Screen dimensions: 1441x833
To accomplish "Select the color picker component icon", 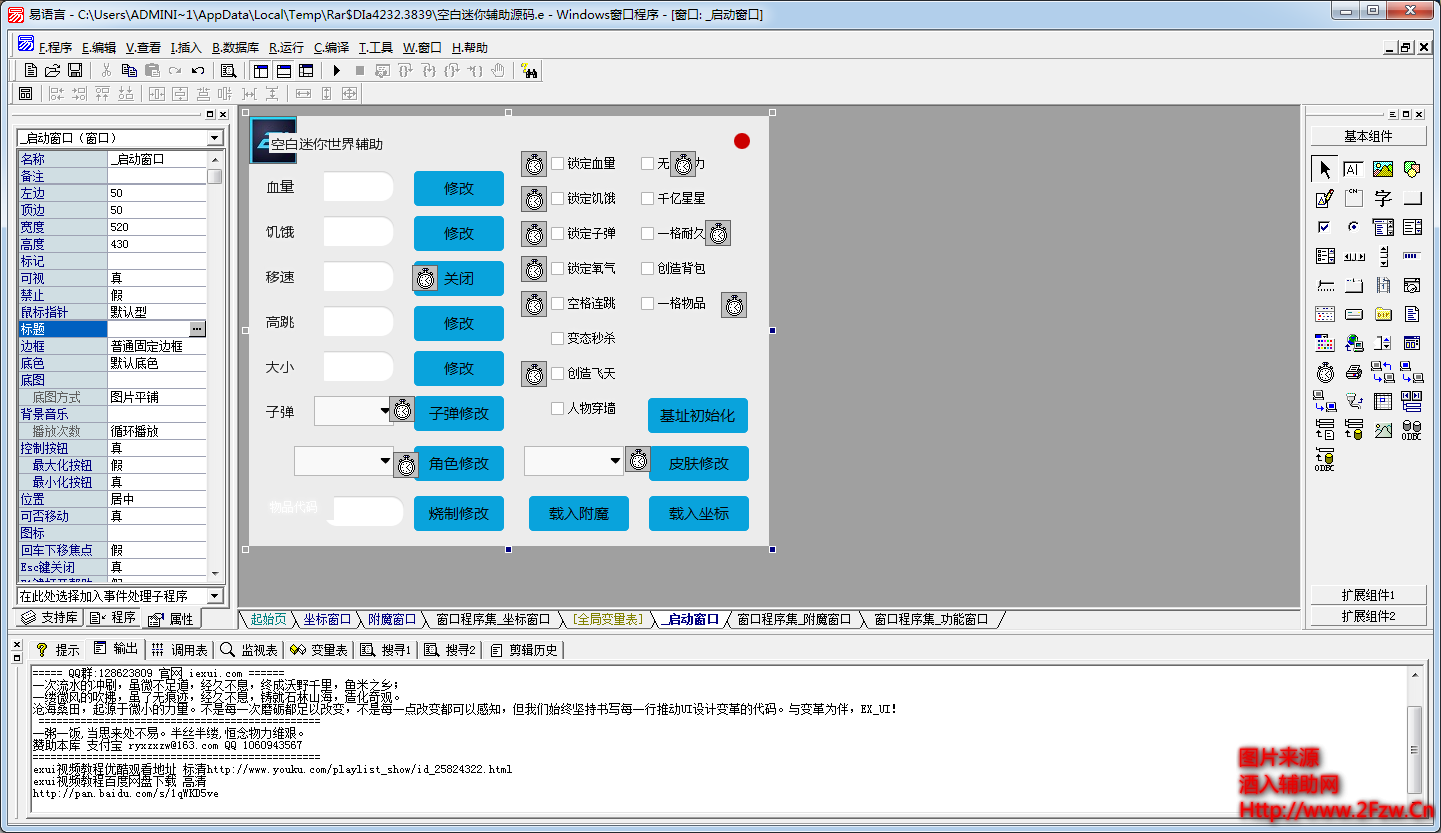I will (1325, 343).
